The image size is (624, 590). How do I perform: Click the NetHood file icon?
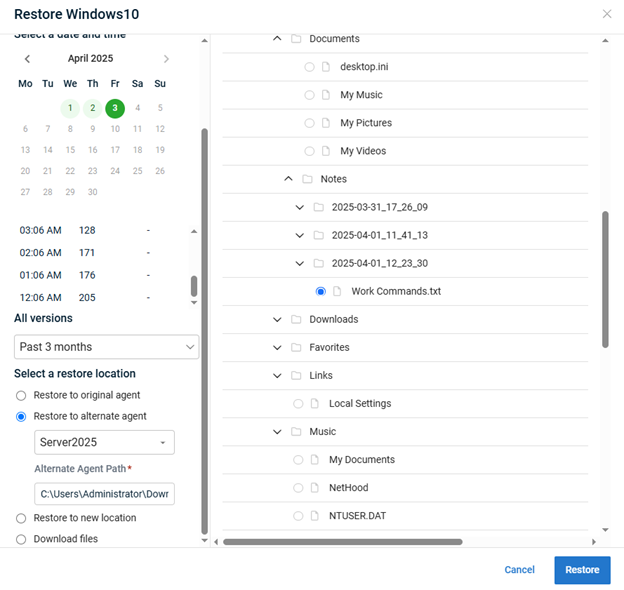pos(314,488)
